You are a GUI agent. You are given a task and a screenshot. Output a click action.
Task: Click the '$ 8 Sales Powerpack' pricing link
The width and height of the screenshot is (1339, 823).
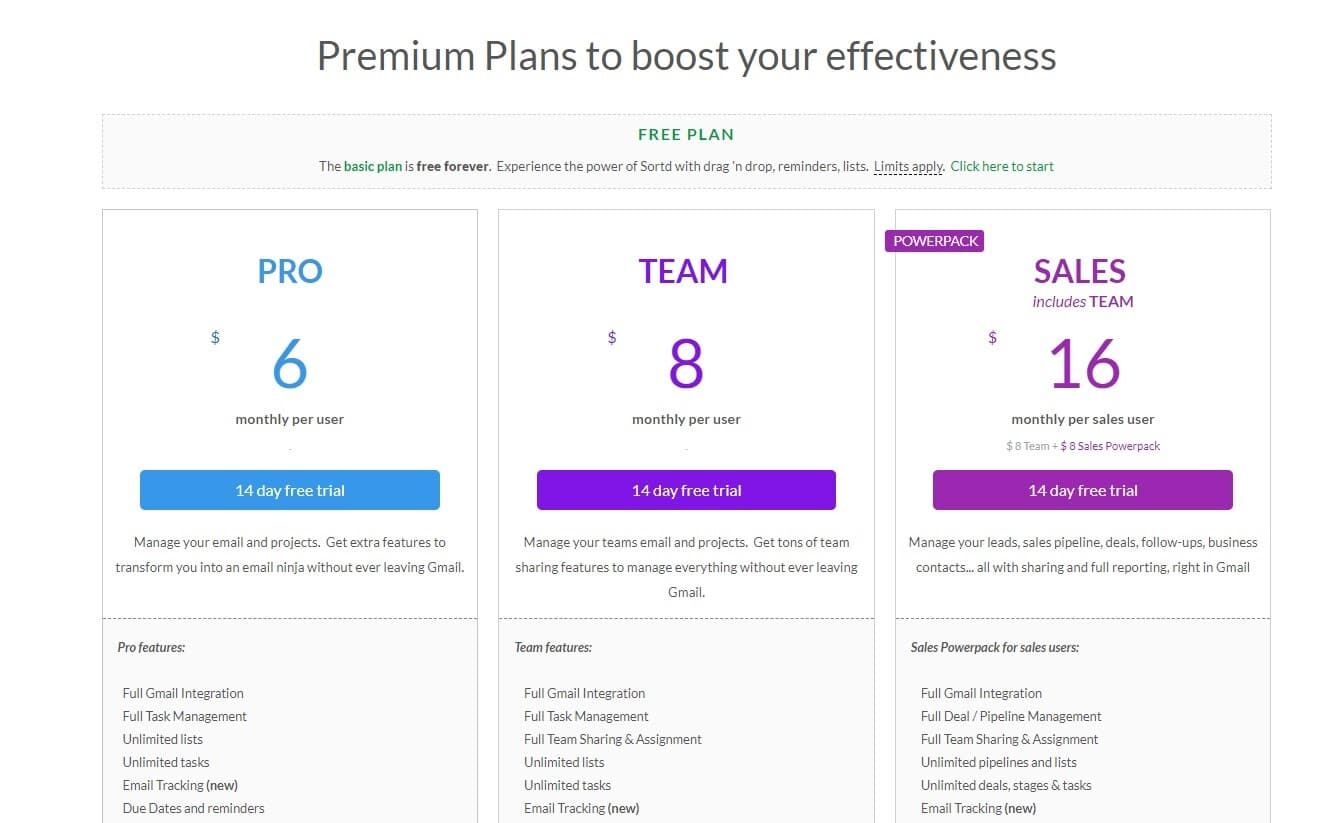[1110, 446]
